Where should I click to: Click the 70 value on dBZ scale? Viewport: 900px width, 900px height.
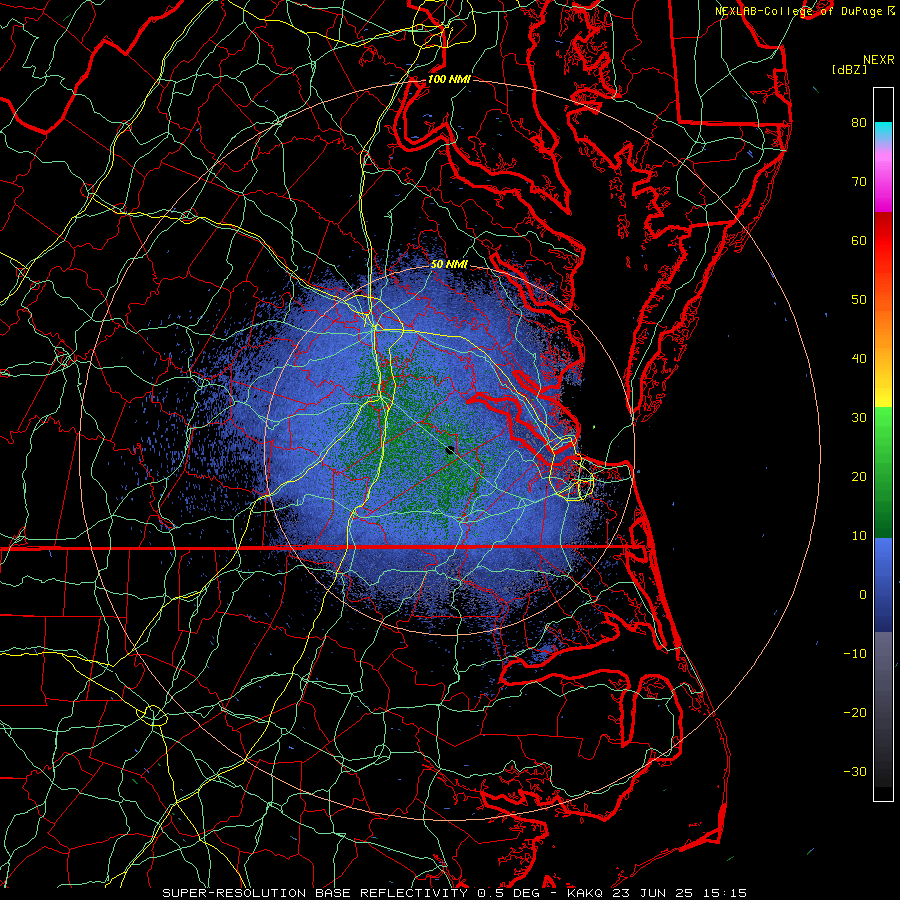coord(859,181)
